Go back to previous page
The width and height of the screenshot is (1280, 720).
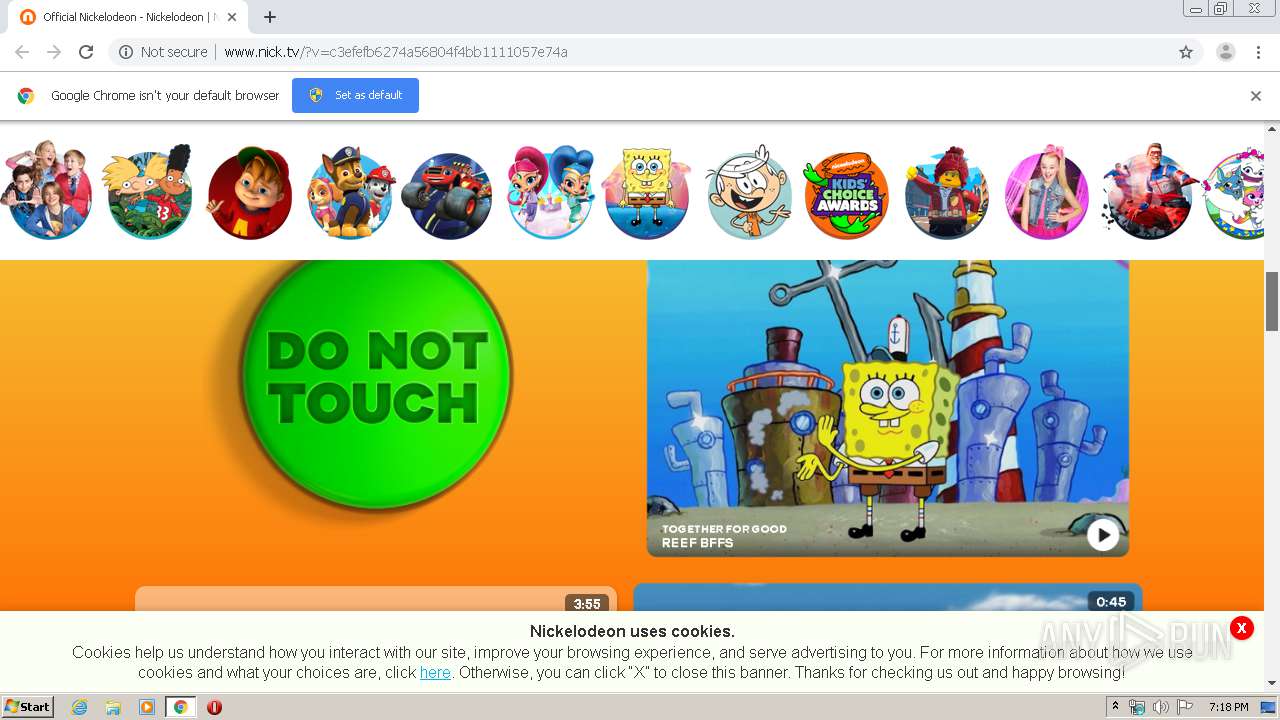pyautogui.click(x=22, y=52)
